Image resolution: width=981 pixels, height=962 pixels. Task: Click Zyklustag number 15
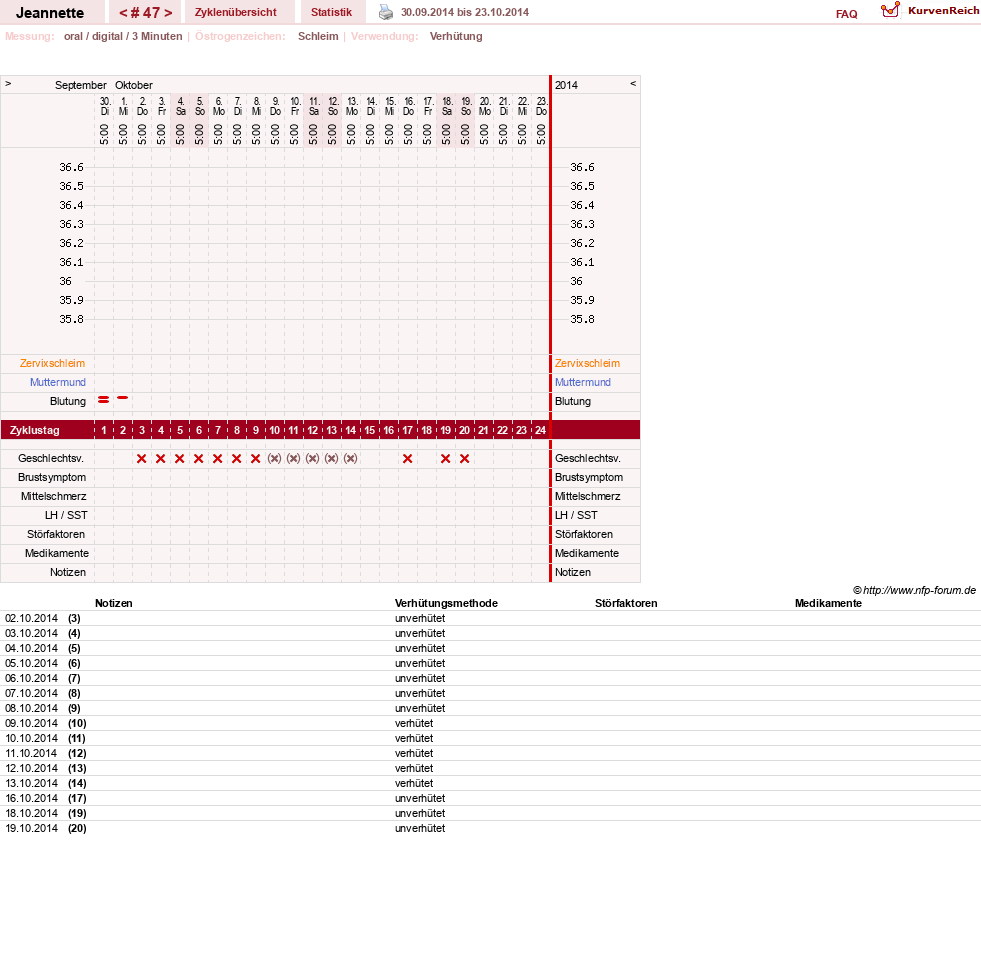tap(370, 430)
